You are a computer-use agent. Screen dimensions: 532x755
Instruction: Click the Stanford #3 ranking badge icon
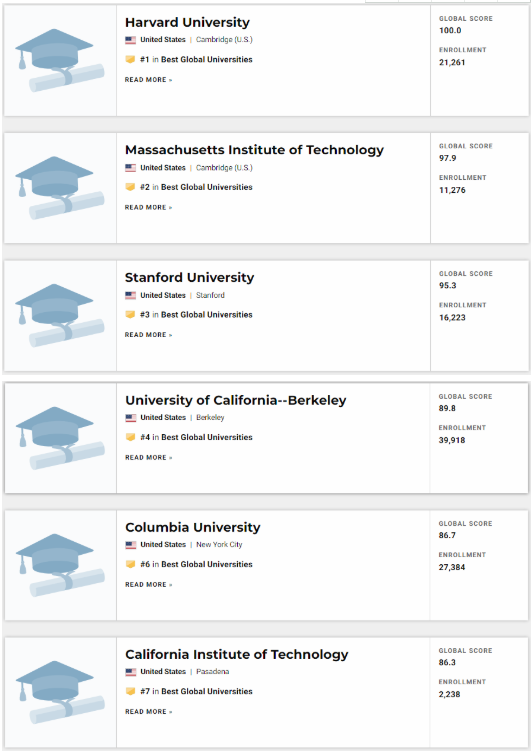[130, 314]
